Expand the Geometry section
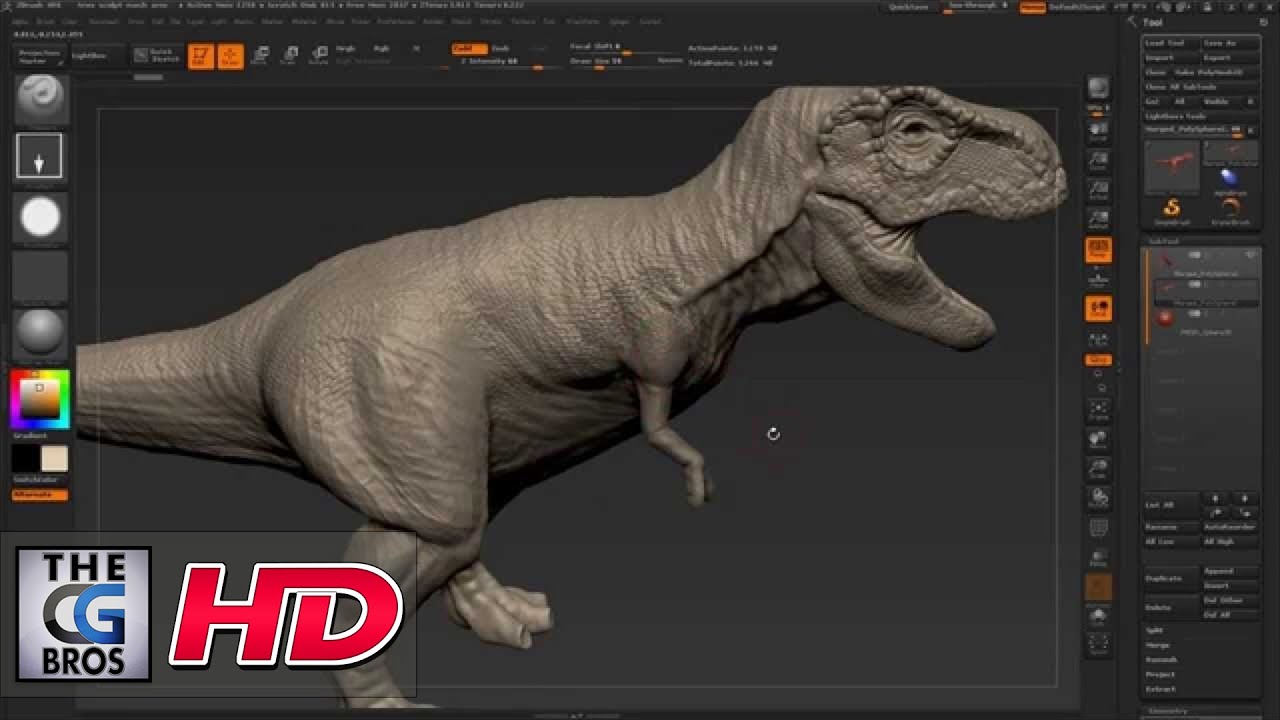This screenshot has height=720, width=1280. click(1166, 712)
